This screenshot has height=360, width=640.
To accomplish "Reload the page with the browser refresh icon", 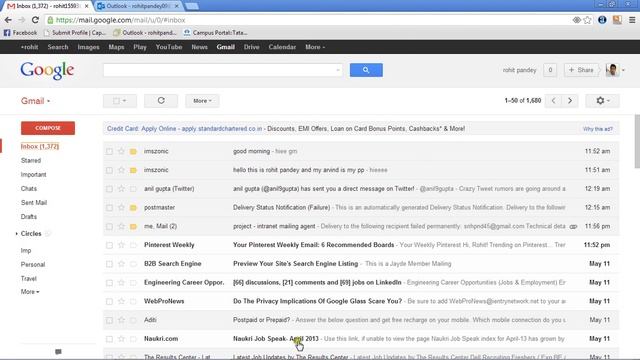I will click(35, 20).
